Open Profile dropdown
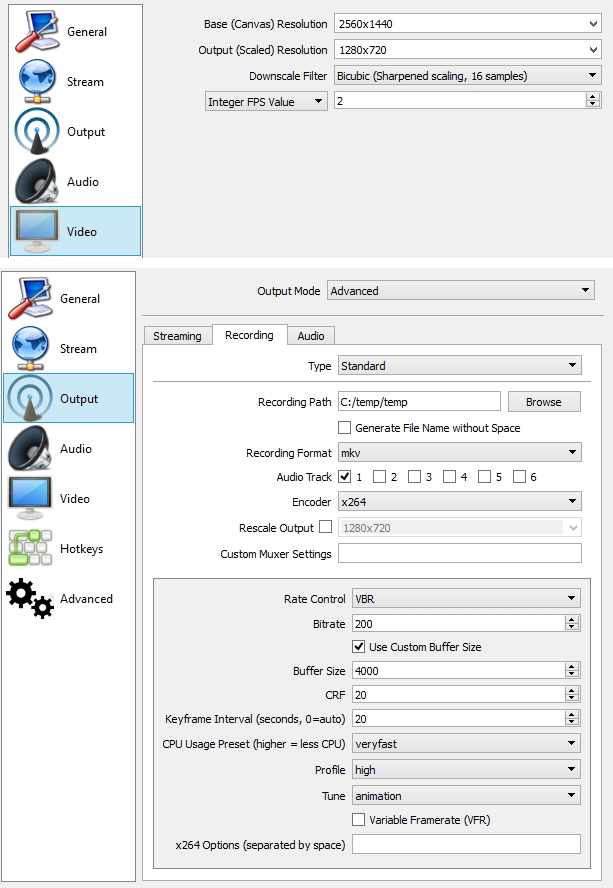Viewport: 613px width, 888px height. [466, 770]
